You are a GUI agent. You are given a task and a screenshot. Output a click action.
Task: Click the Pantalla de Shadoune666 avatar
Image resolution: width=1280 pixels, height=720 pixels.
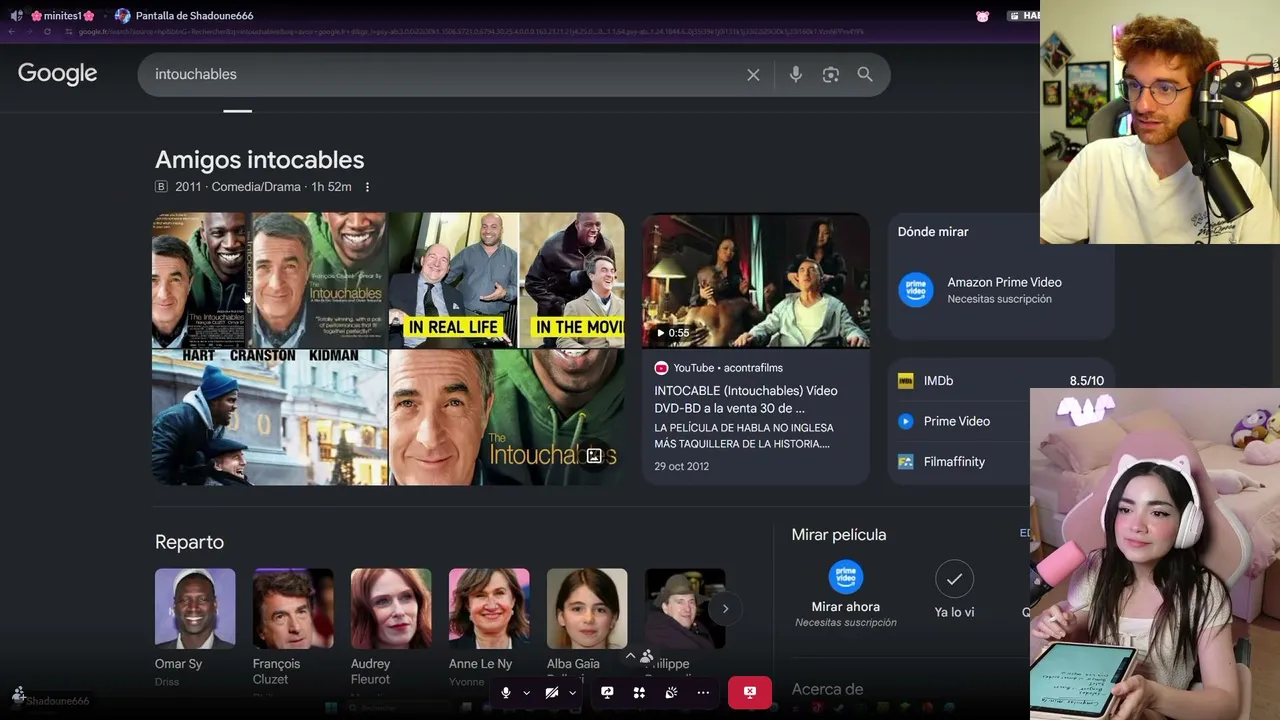click(122, 16)
